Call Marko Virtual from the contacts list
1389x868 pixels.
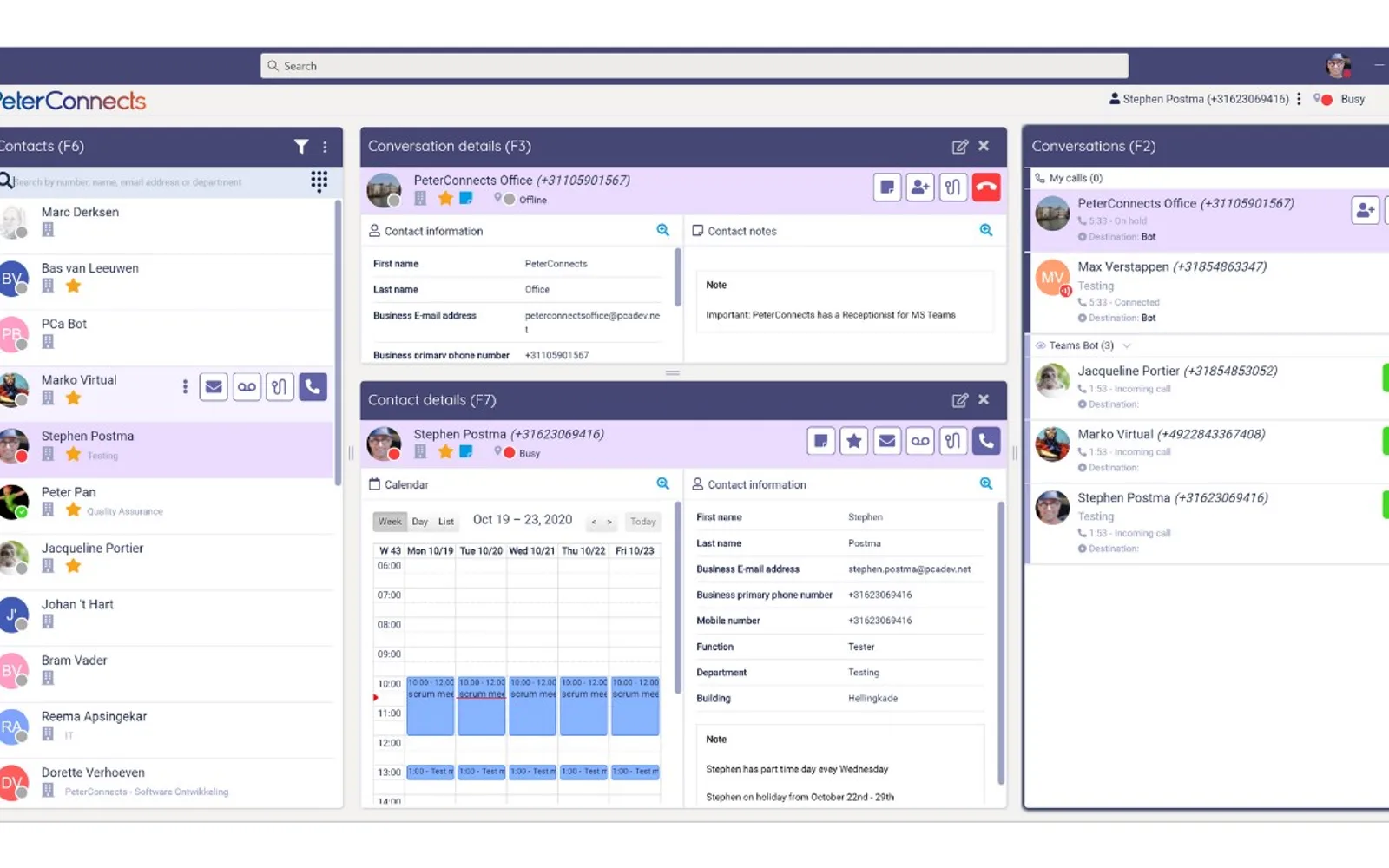click(313, 387)
